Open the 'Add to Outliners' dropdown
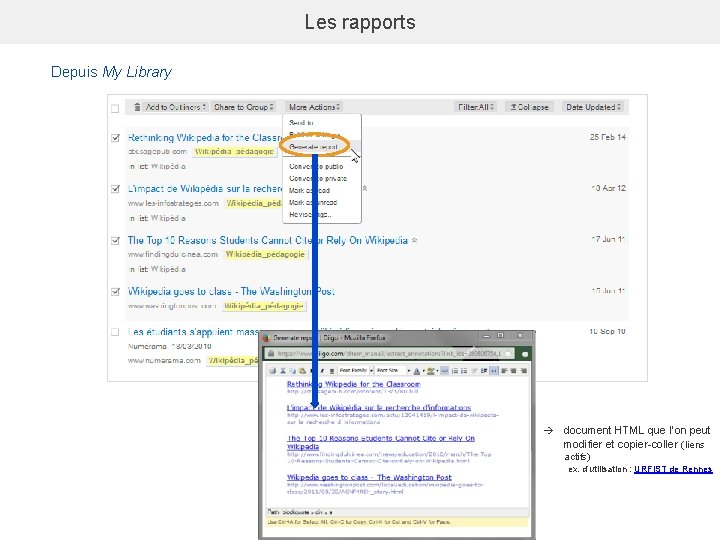 175,107
